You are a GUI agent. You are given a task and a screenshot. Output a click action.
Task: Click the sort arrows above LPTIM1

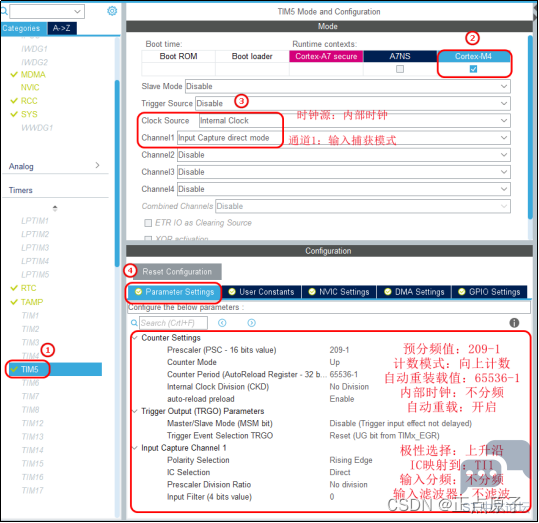click(55, 208)
